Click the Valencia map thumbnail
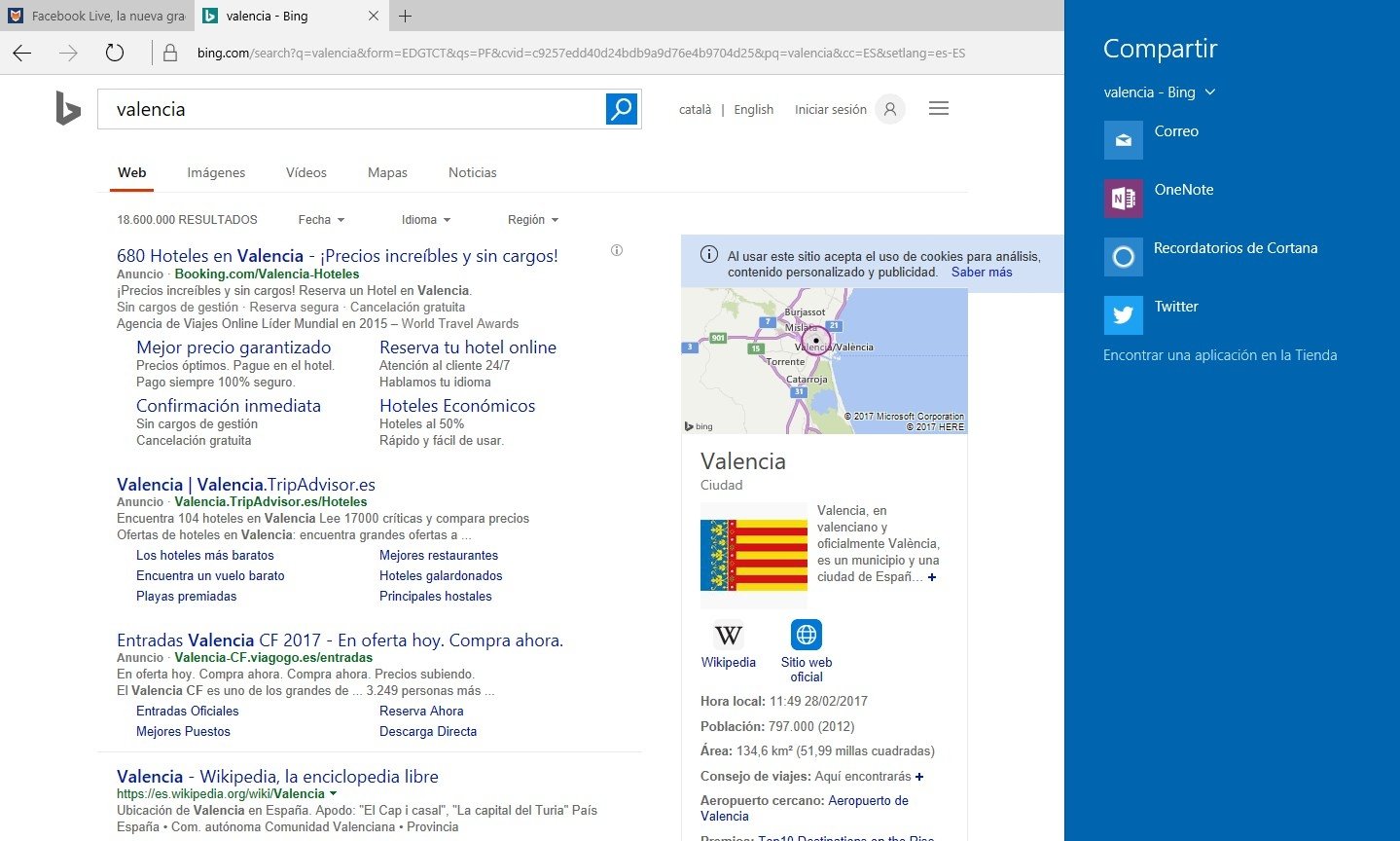Screen dimensions: 1400x841 click(x=824, y=361)
